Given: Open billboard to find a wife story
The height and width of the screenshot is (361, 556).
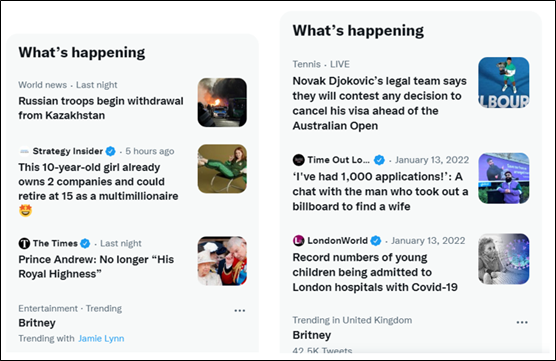Looking at the screenshot, I should pos(380,191).
